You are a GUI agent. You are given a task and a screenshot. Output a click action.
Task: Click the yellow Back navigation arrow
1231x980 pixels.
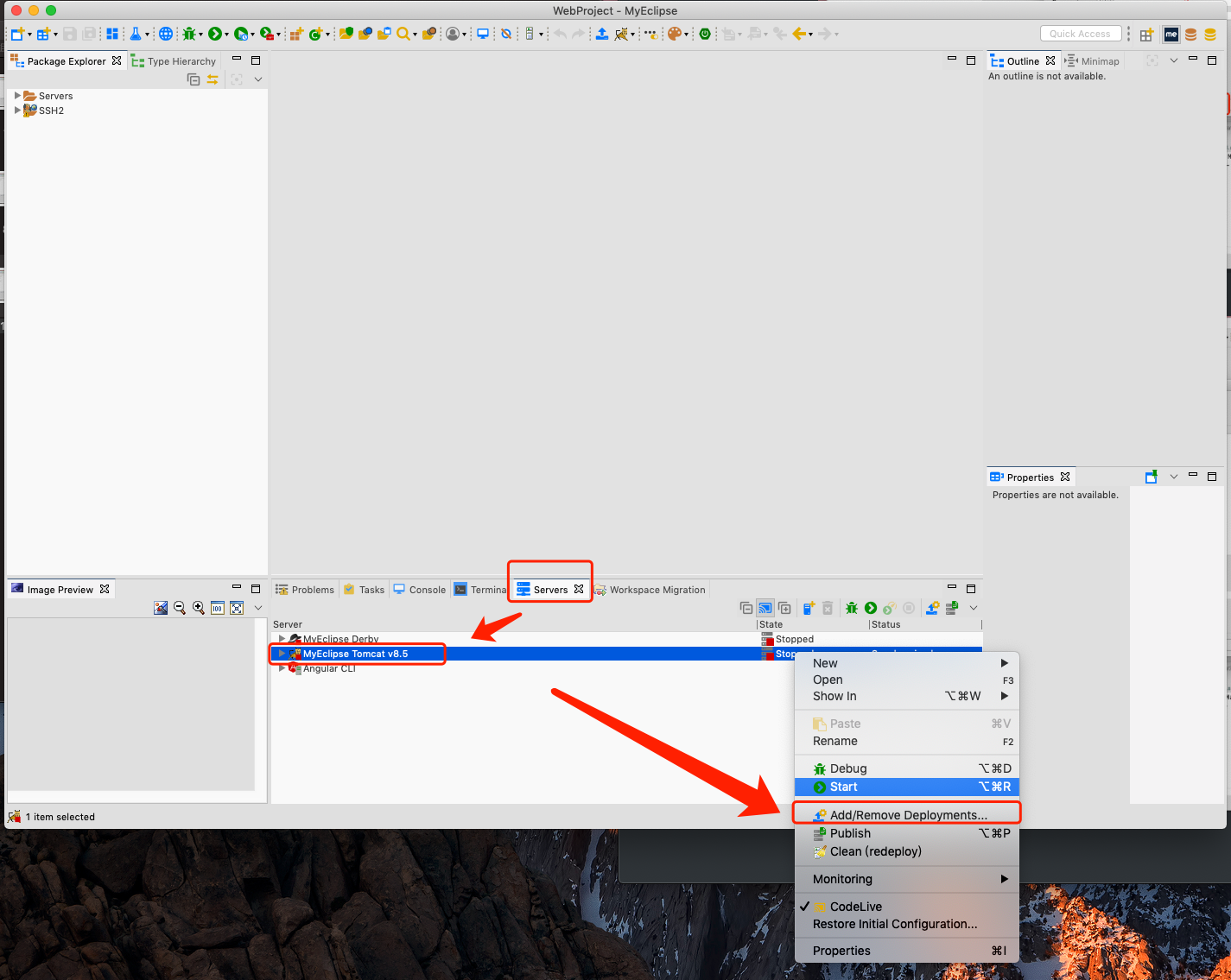[799, 34]
